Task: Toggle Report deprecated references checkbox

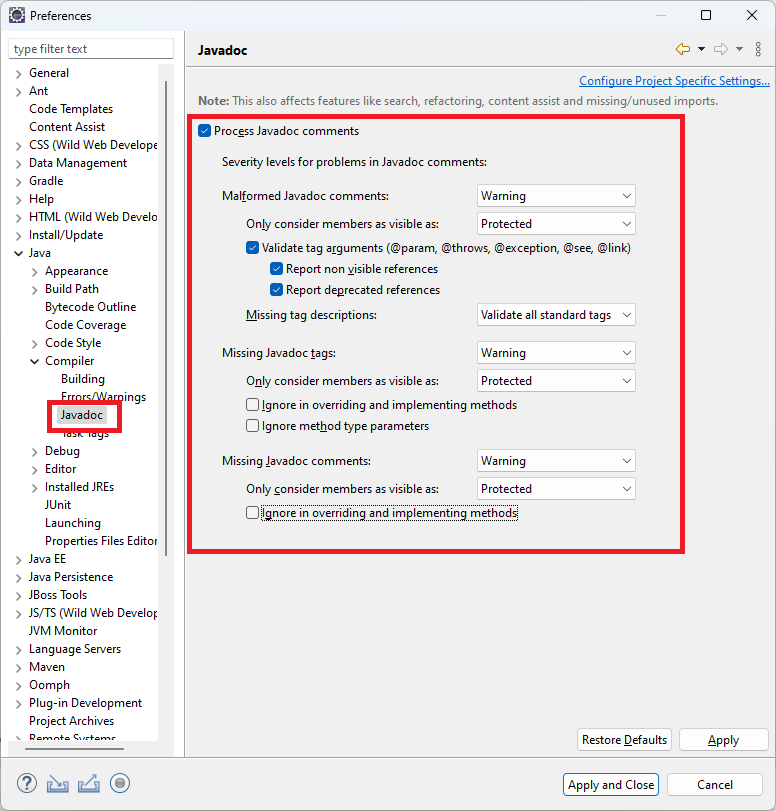Action: point(277,290)
